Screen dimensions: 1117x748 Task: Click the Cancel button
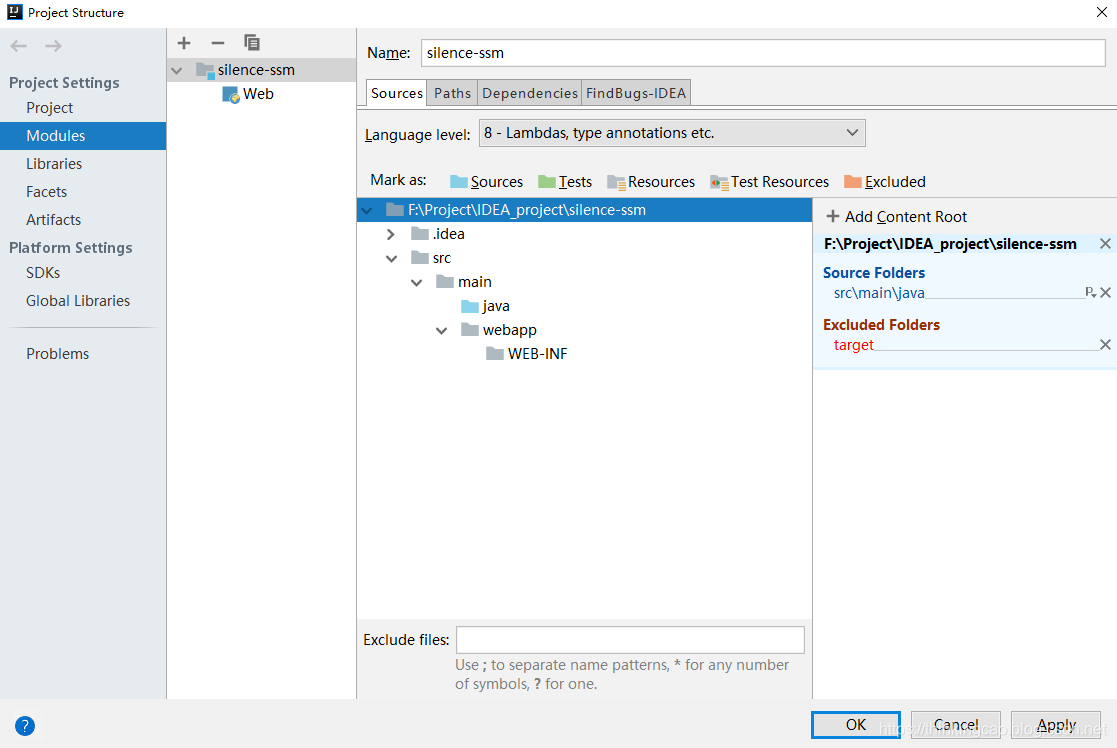pyautogui.click(x=956, y=724)
